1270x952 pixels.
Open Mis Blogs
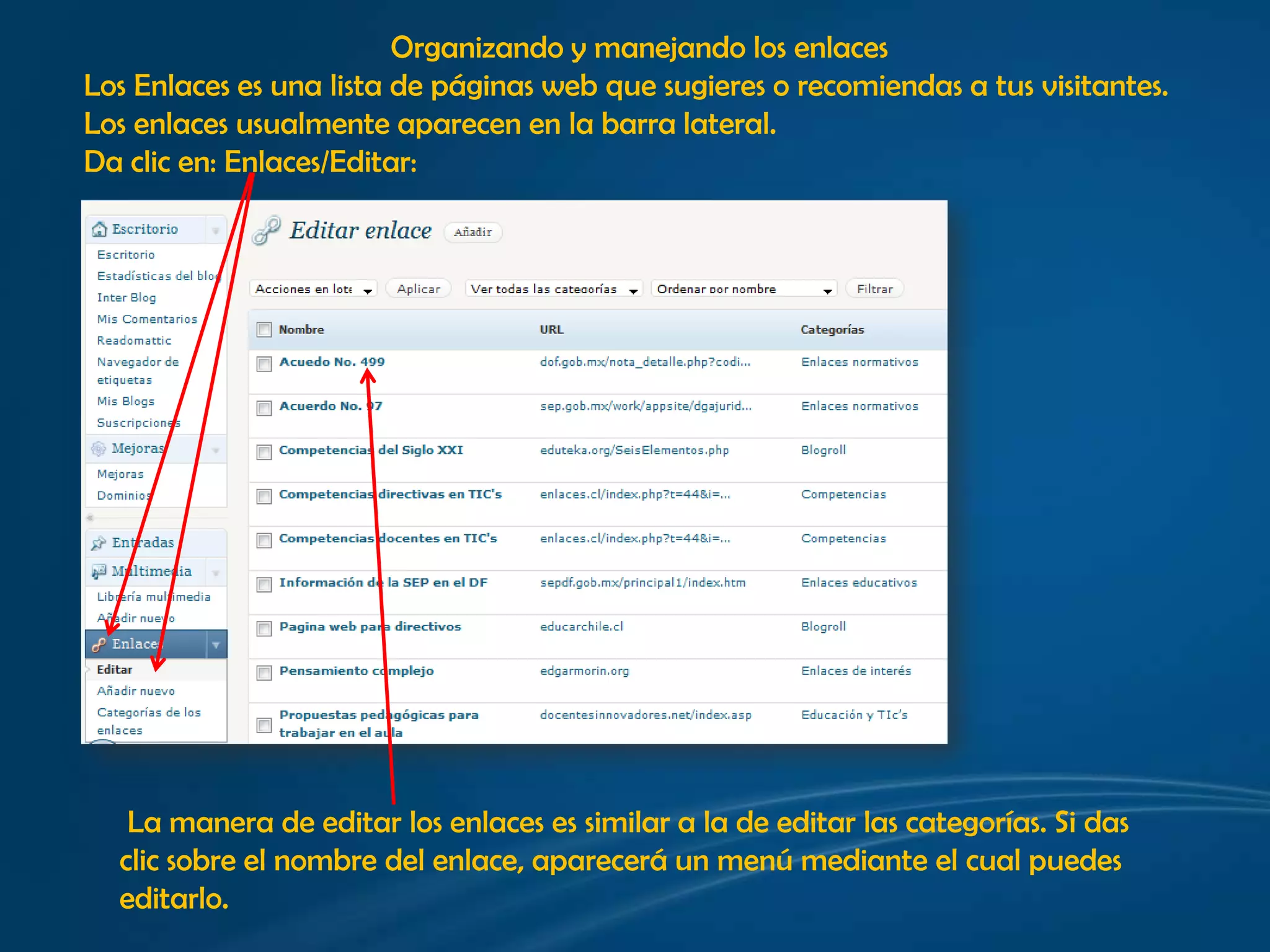coord(126,402)
